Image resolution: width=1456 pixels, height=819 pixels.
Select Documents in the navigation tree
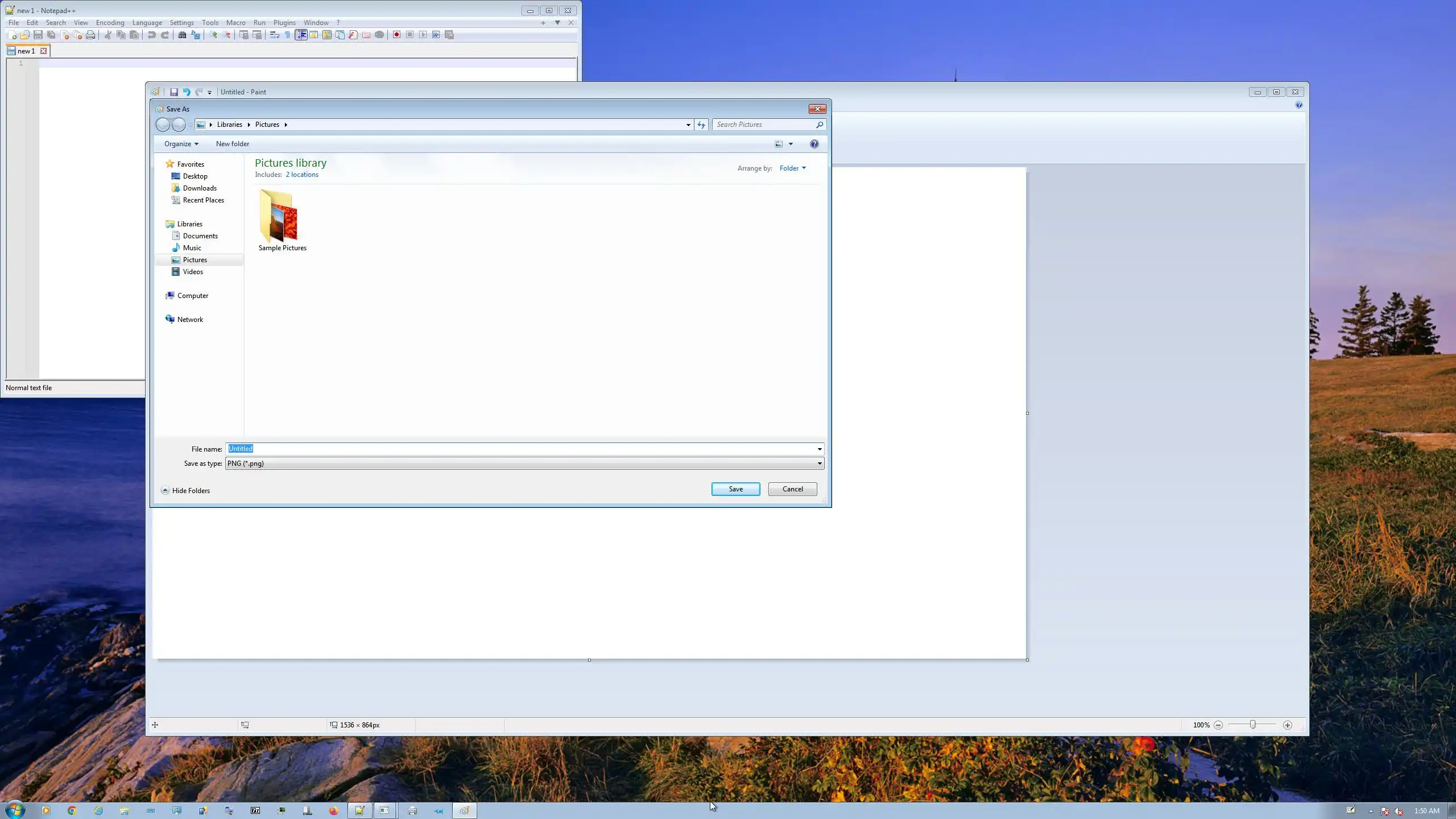point(200,236)
